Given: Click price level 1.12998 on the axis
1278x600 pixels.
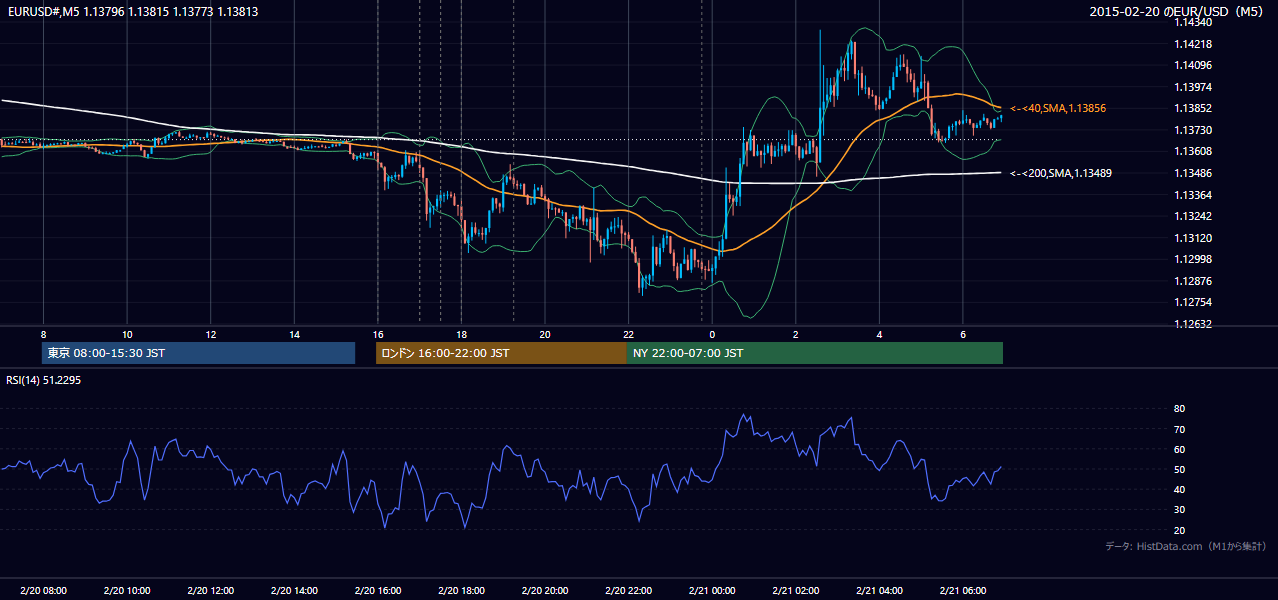Looking at the screenshot, I should tap(1192, 259).
